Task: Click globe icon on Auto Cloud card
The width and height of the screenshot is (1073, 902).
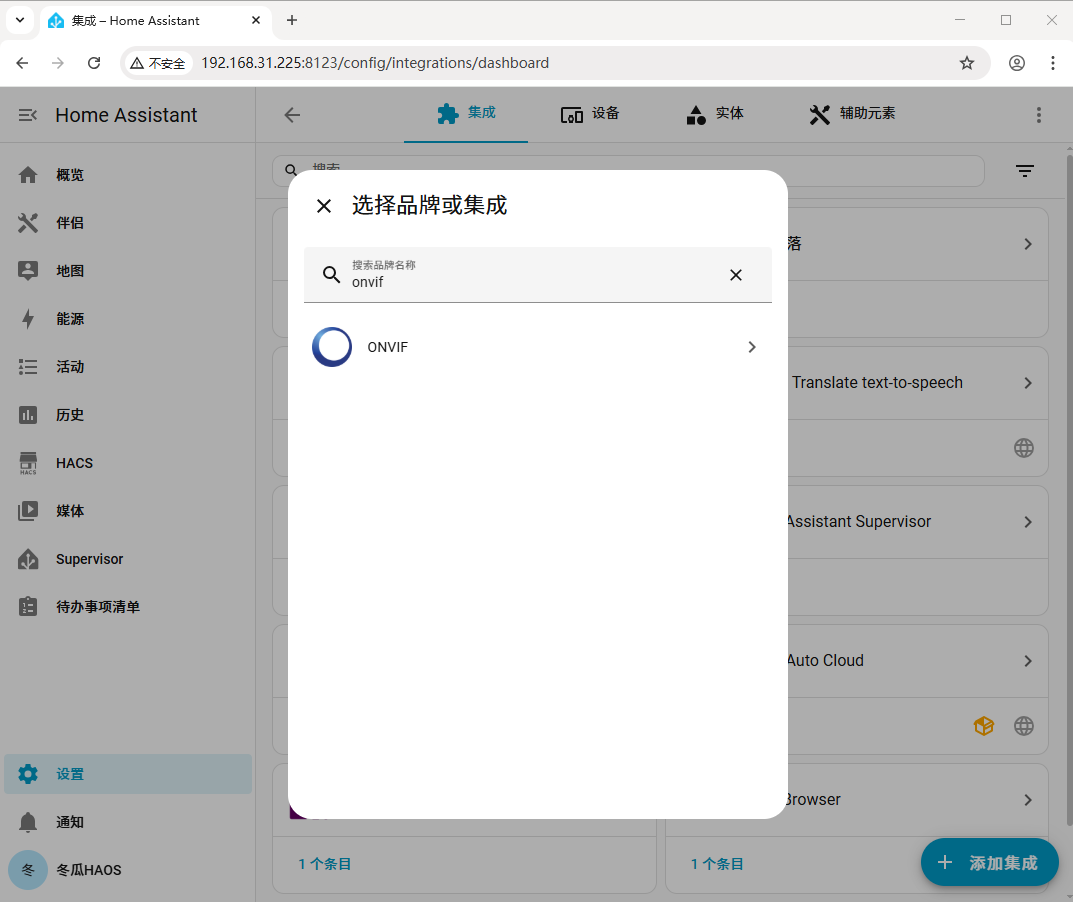Action: click(x=1024, y=726)
